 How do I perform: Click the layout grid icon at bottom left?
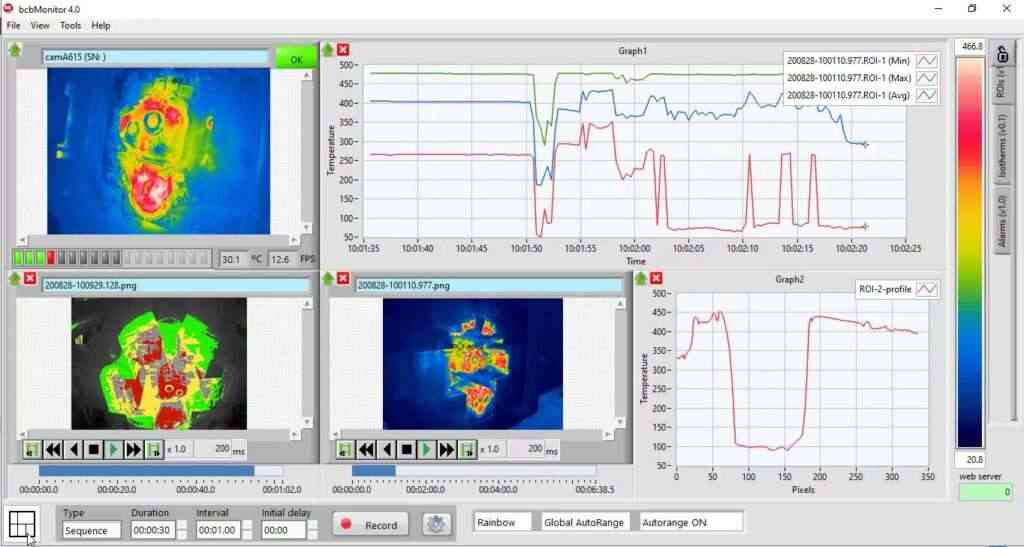point(20,523)
